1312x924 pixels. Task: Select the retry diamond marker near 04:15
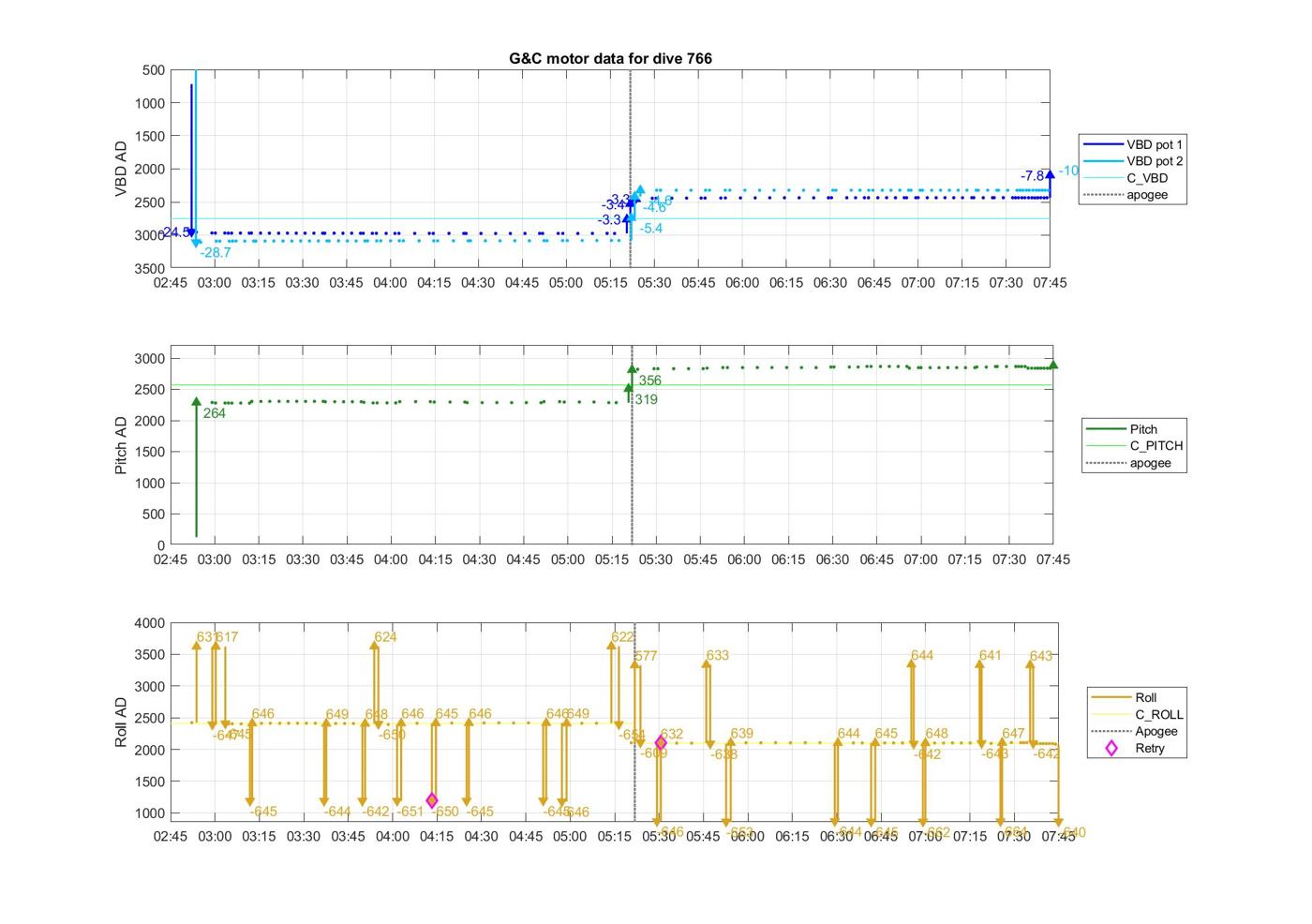click(x=432, y=800)
